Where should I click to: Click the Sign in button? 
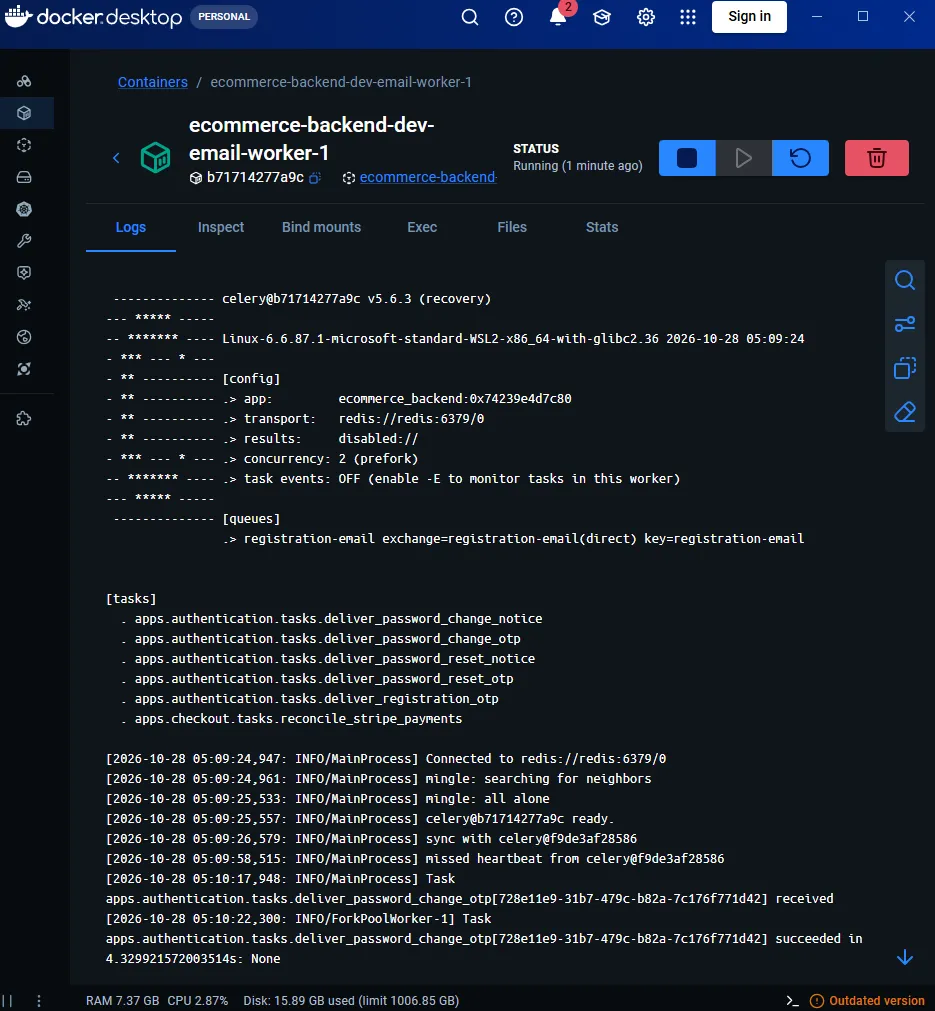(x=749, y=17)
